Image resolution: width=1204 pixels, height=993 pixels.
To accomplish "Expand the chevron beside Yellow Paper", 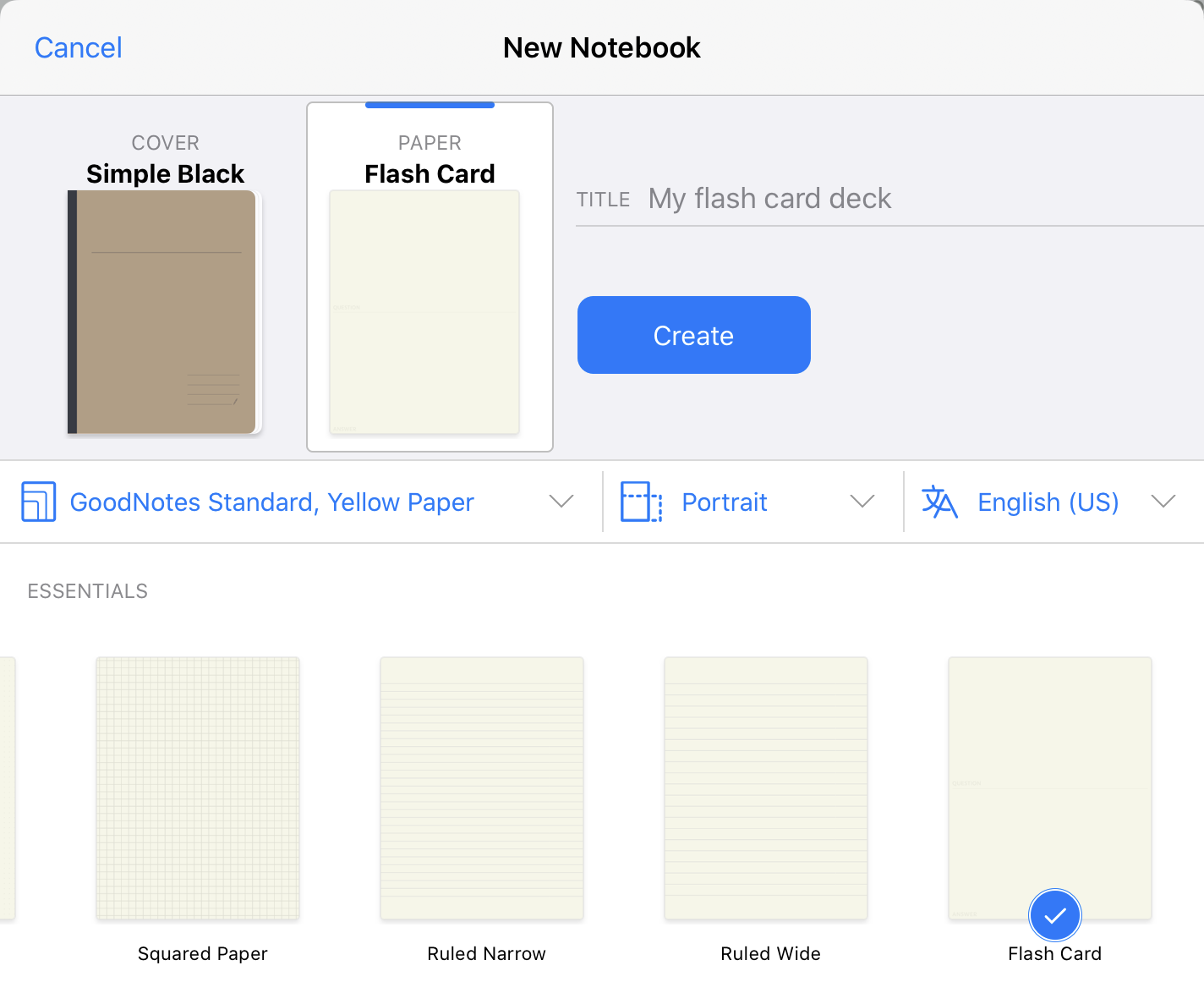I will (x=561, y=502).
